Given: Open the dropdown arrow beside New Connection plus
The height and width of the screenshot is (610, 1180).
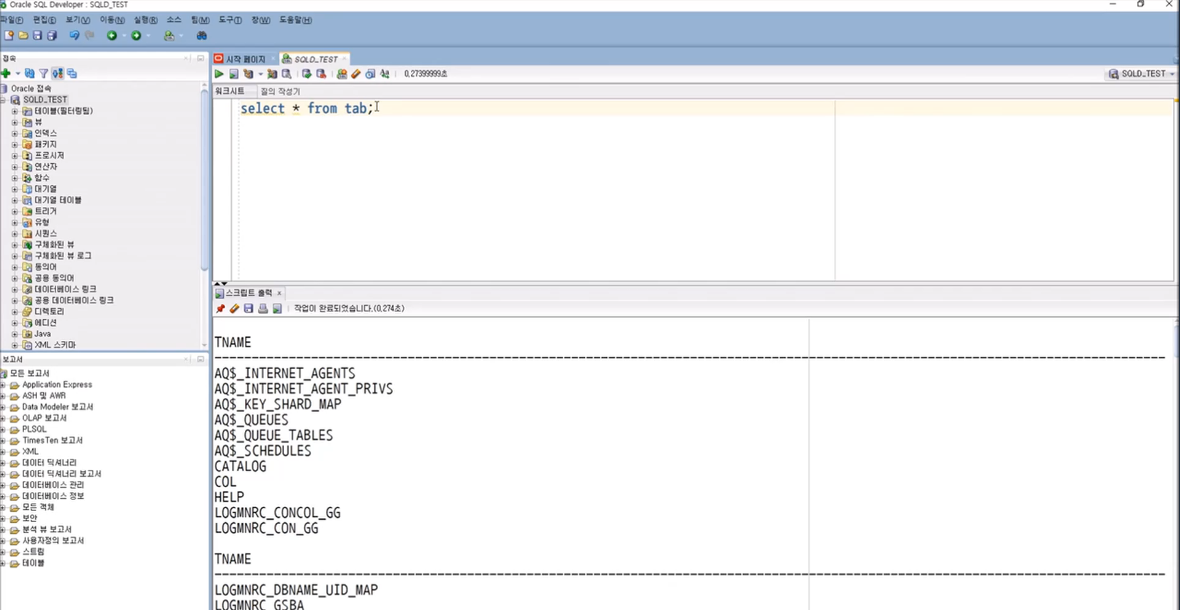Looking at the screenshot, I should 17,74.
